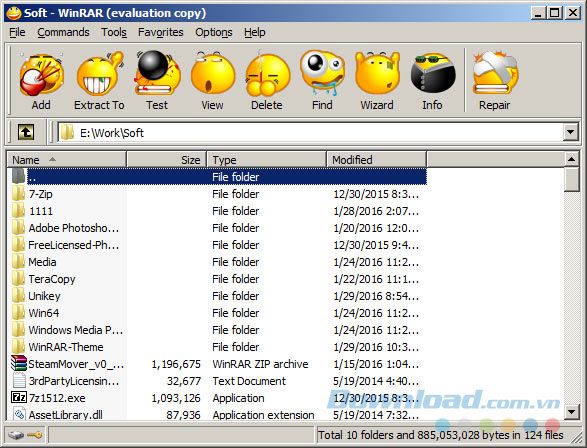587x448 pixels.
Task: Click the WinRAR title bar icon
Action: coord(13,13)
